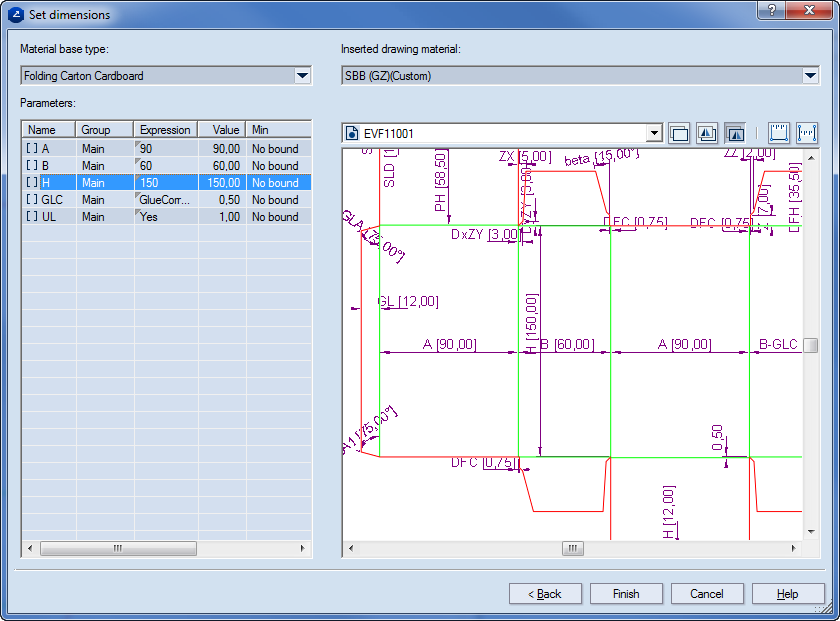Click the EVF11001 document icon

pos(352,133)
